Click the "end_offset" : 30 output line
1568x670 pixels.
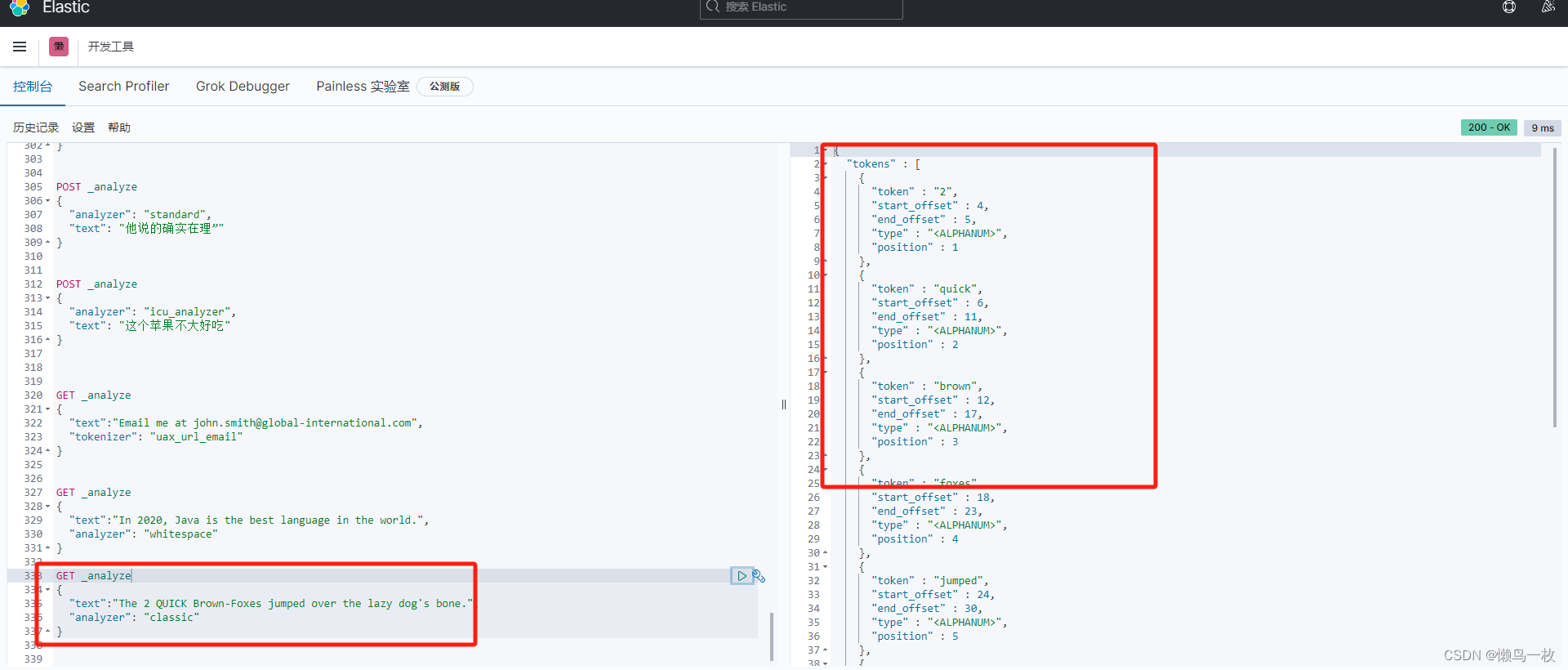(927, 609)
